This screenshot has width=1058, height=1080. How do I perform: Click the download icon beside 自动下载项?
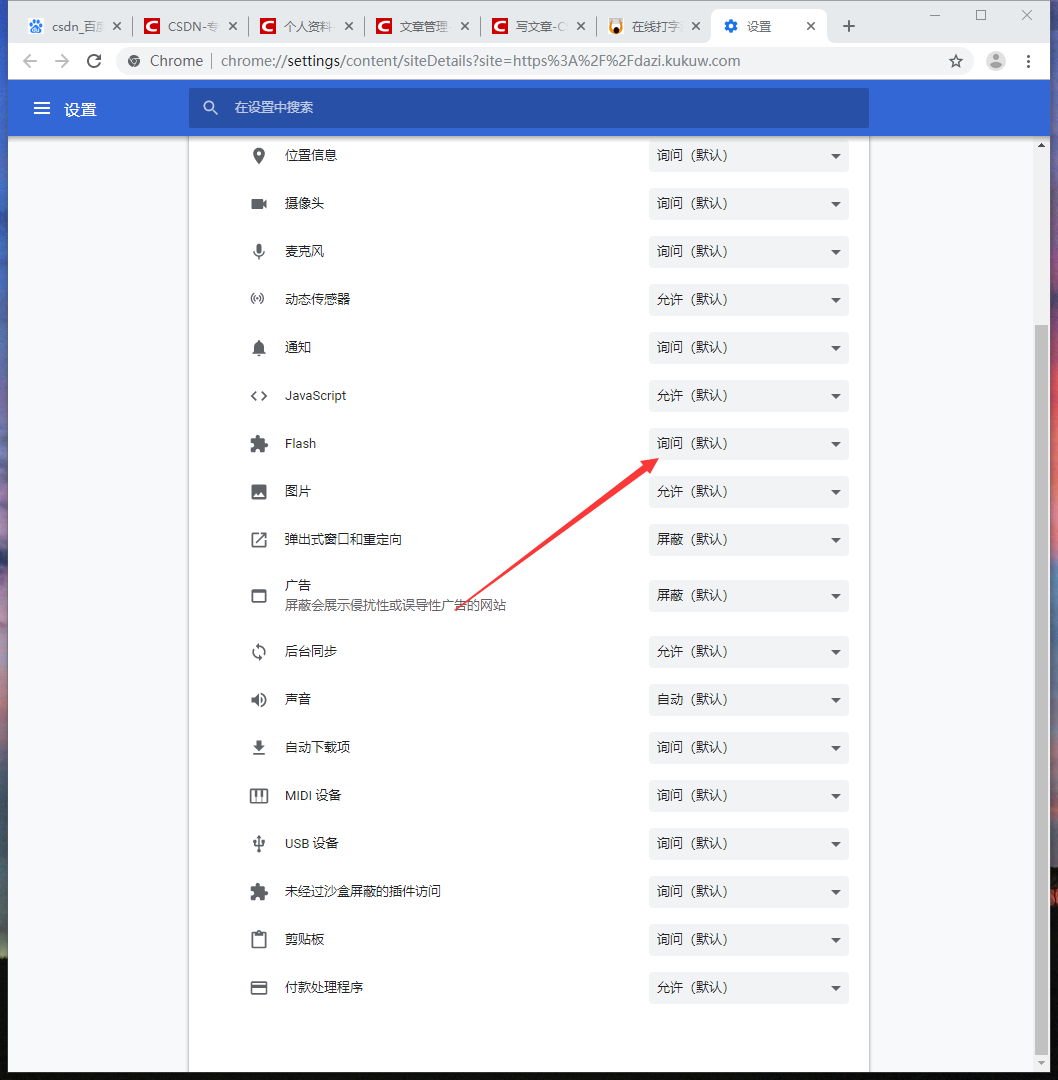tap(258, 747)
